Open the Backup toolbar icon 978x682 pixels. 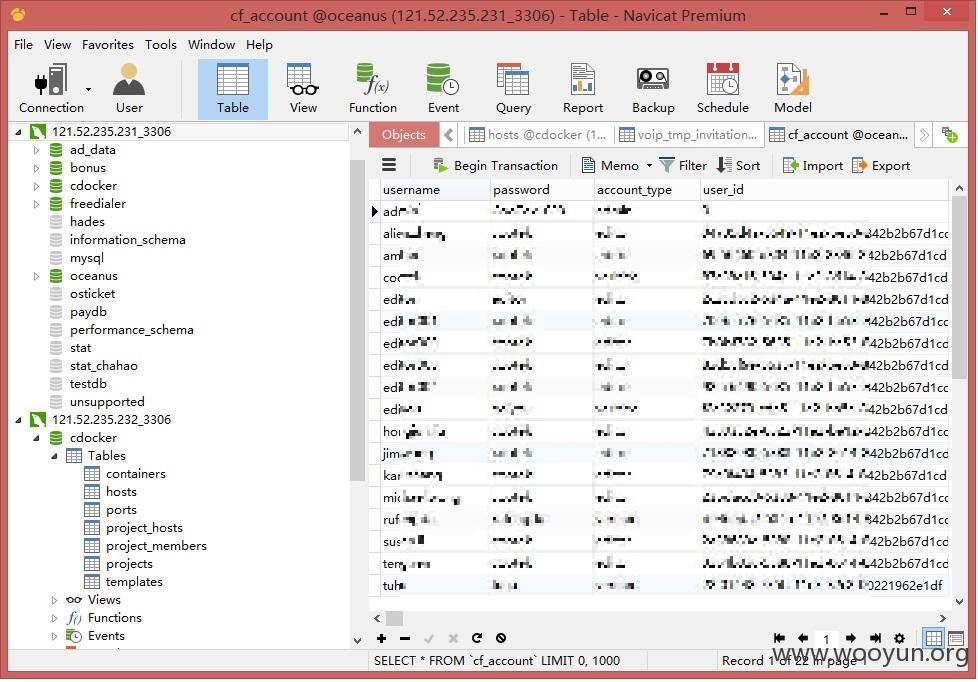[653, 89]
